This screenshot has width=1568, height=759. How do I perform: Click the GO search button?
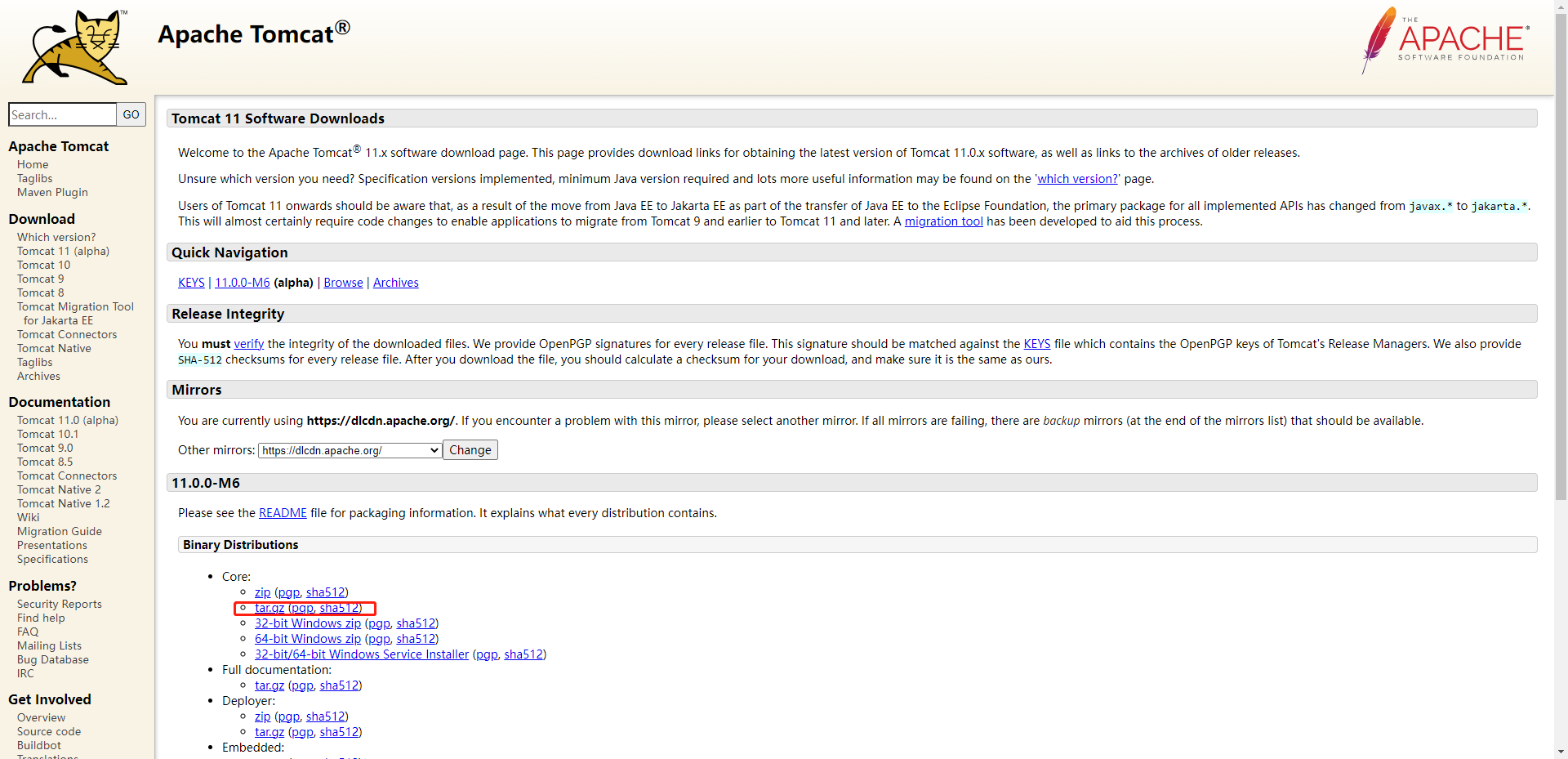131,114
